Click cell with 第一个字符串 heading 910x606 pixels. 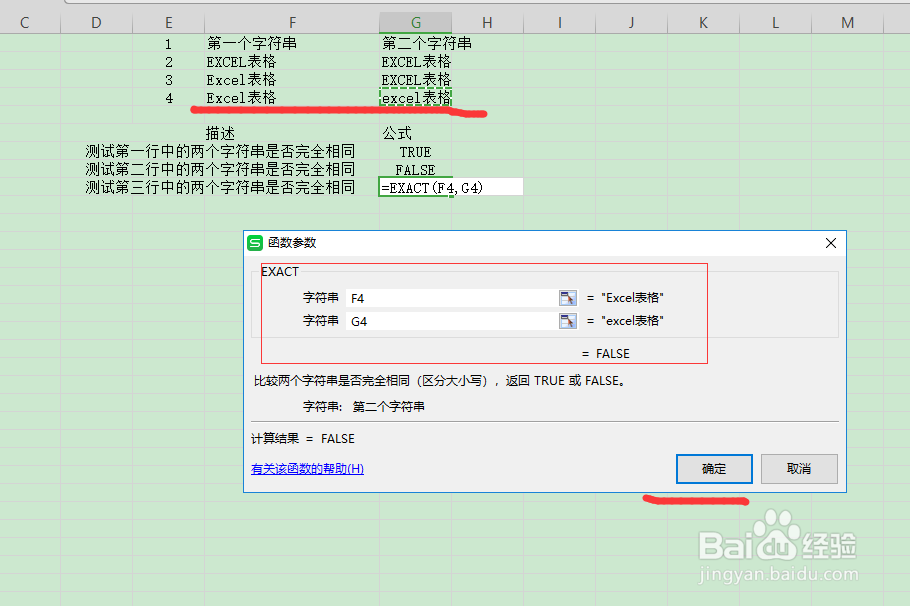(292, 43)
